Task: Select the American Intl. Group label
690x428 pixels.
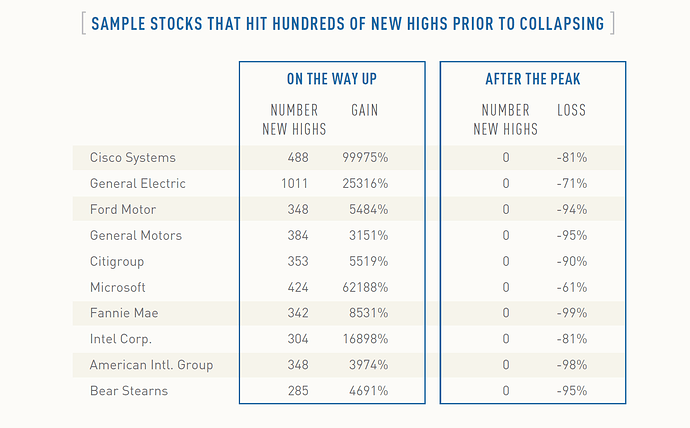Action: click(151, 365)
